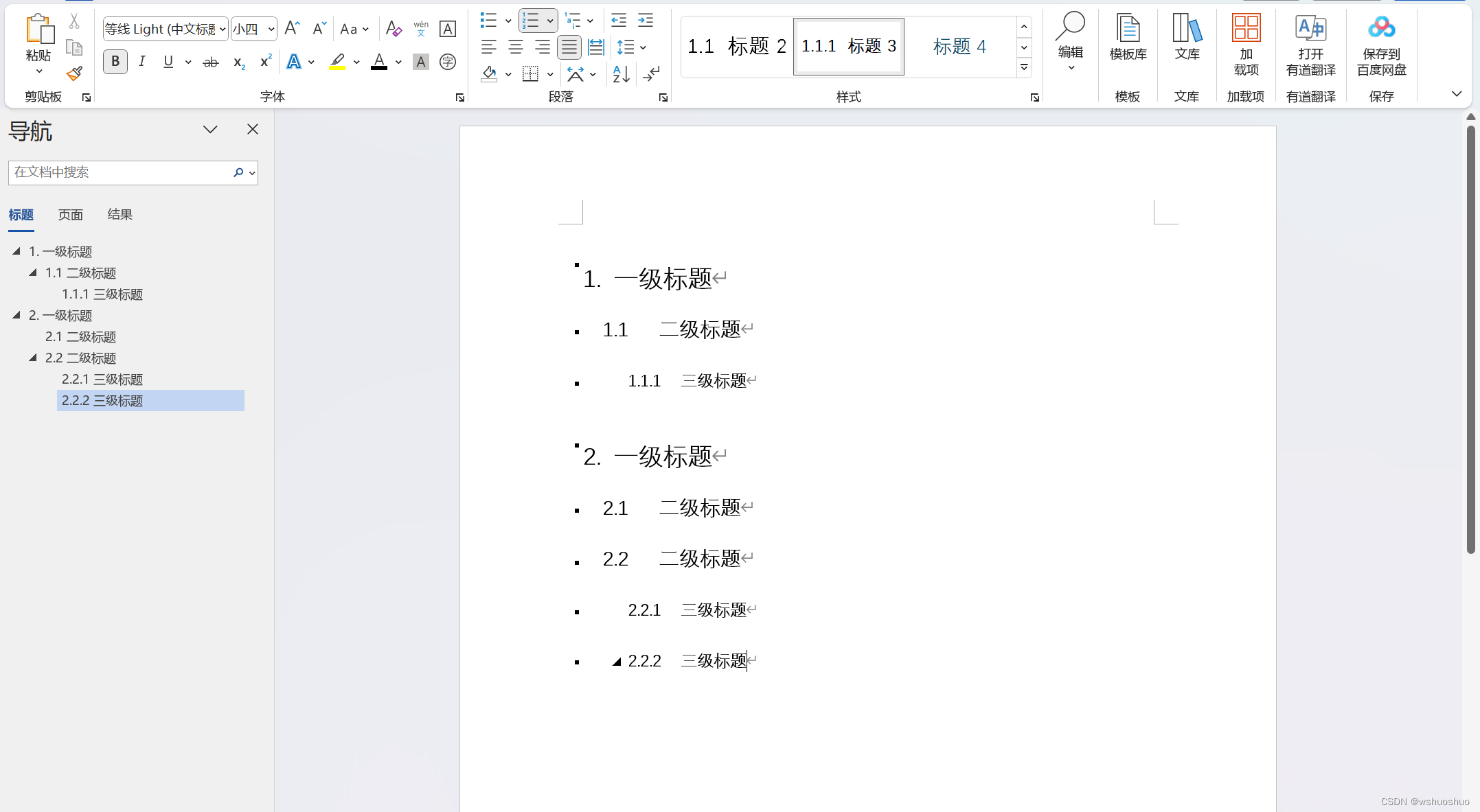Collapse the 2.2 二级标题 tree node
Image resolution: width=1480 pixels, height=812 pixels.
pos(33,358)
